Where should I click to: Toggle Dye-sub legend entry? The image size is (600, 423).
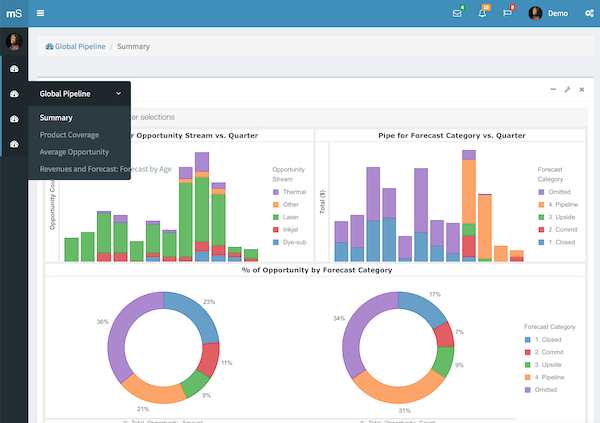pyautogui.click(x=290, y=242)
